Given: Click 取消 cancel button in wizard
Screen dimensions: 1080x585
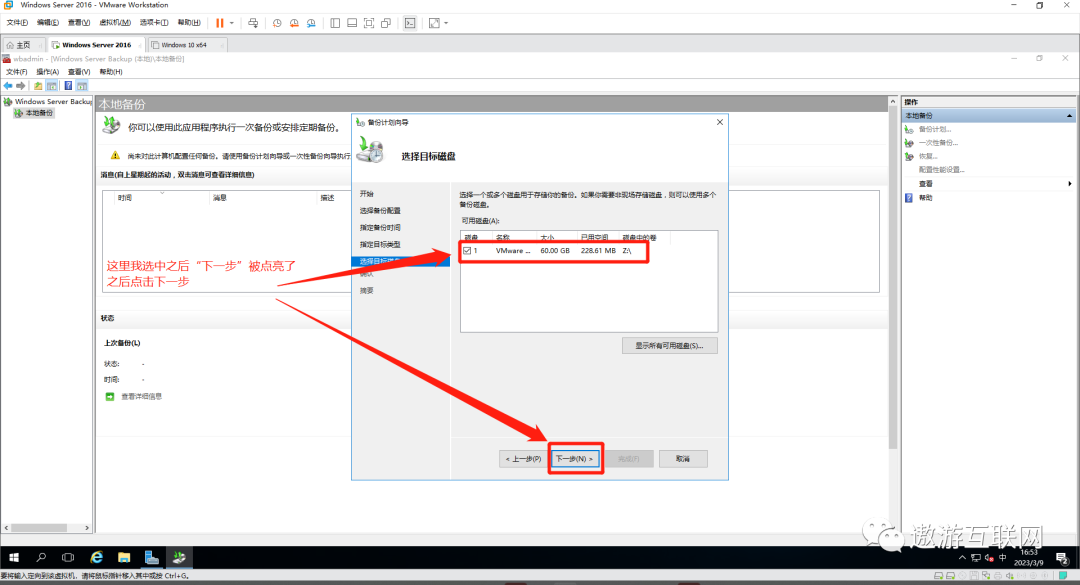Looking at the screenshot, I should 683,459.
